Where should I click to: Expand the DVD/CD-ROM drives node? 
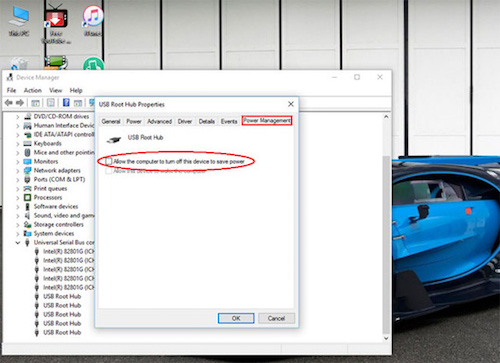18,117
